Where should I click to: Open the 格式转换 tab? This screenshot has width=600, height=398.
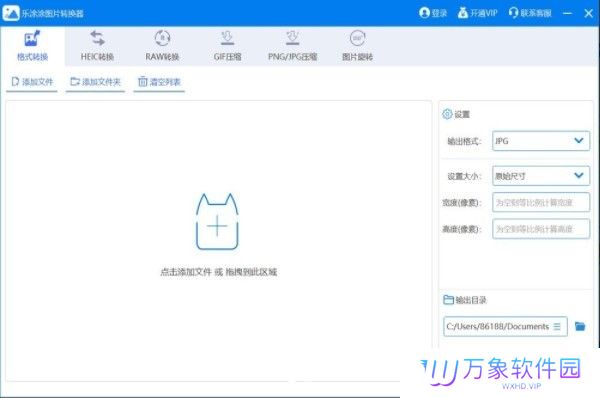click(32, 46)
